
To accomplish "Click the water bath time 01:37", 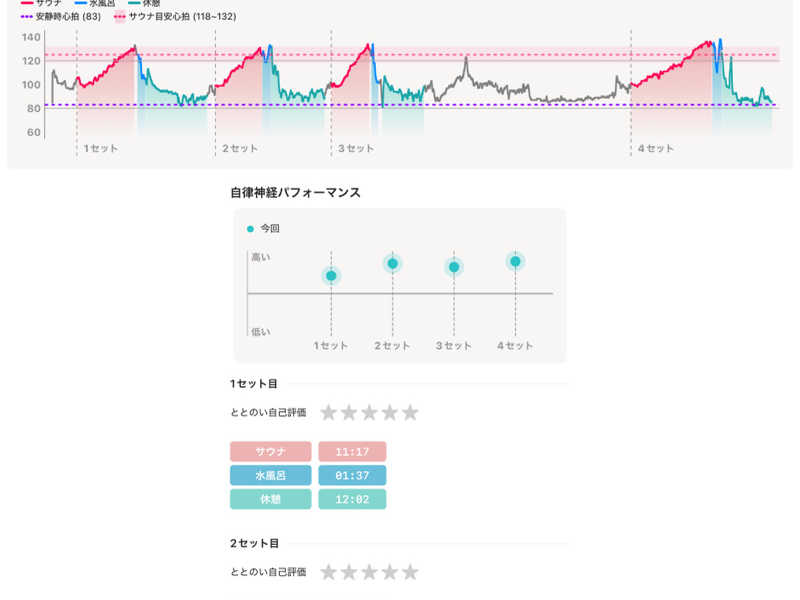I will tap(352, 475).
